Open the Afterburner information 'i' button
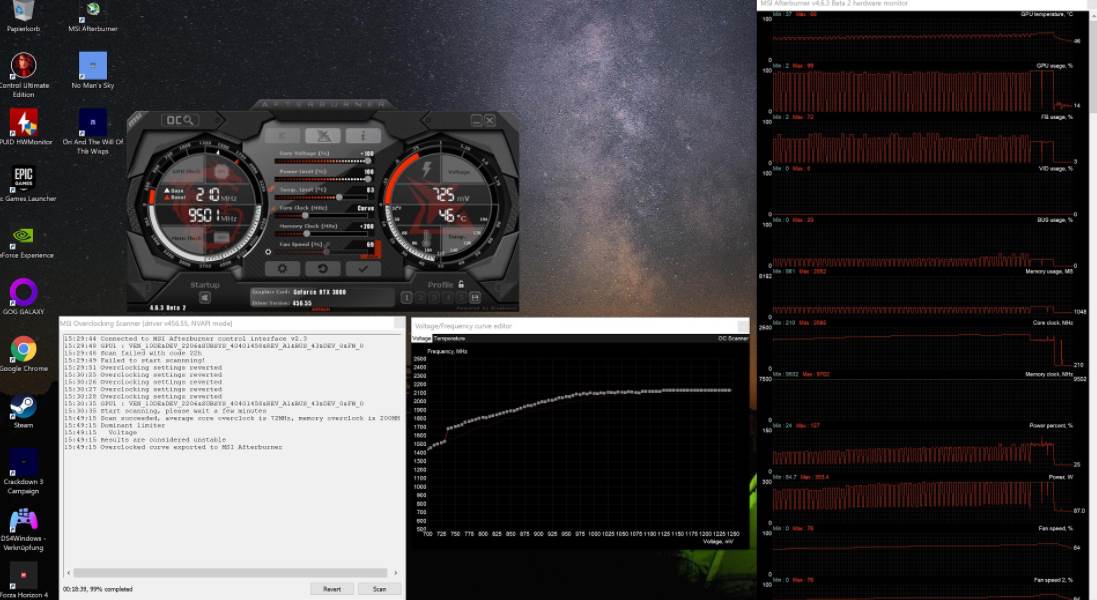This screenshot has height=600, width=1097. [x=363, y=136]
